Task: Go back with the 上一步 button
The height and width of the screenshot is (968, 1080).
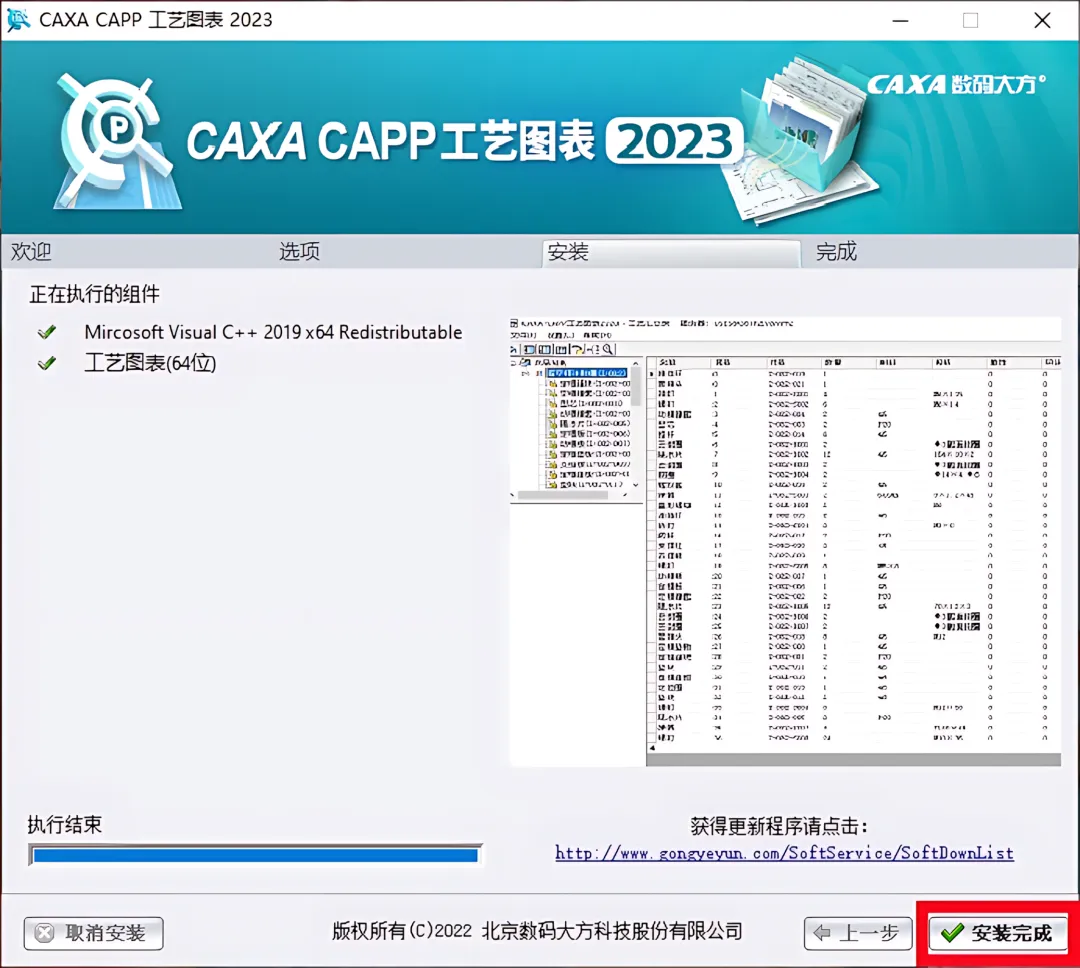Action: click(x=858, y=934)
